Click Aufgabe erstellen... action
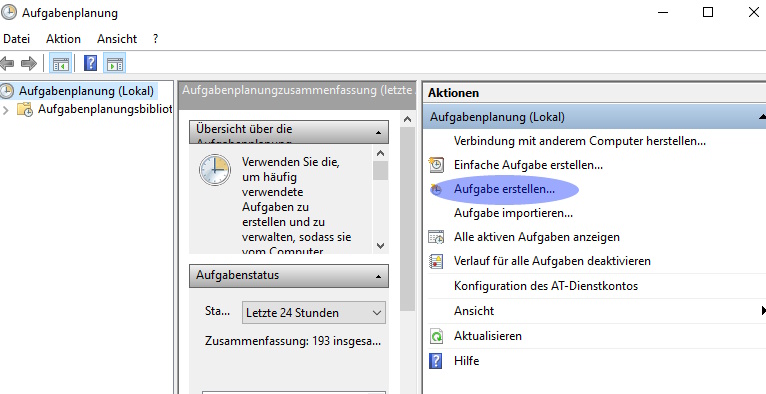The image size is (766, 394). click(x=504, y=189)
